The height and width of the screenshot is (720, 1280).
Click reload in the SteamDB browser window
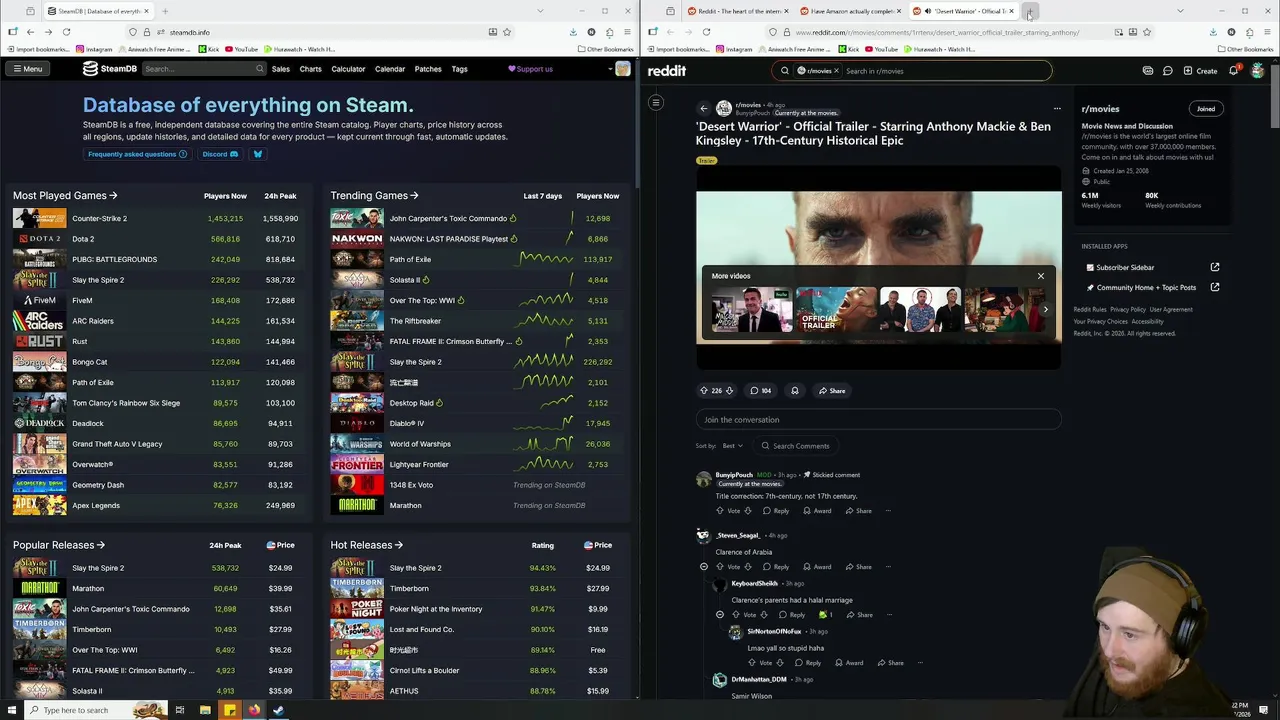[x=66, y=32]
